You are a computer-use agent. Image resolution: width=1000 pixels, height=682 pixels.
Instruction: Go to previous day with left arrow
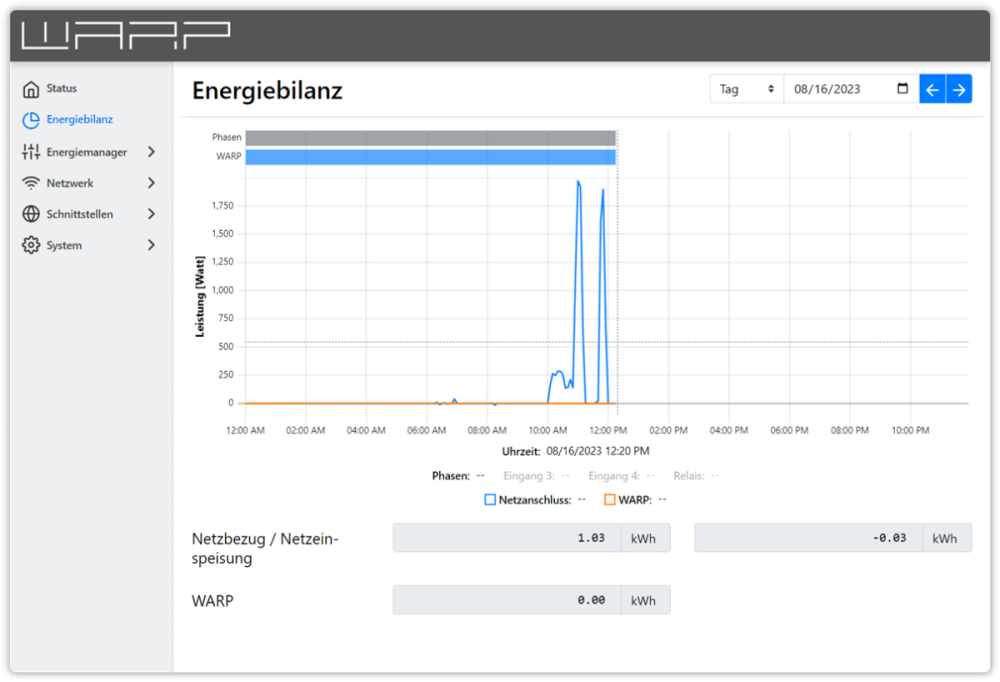point(932,89)
